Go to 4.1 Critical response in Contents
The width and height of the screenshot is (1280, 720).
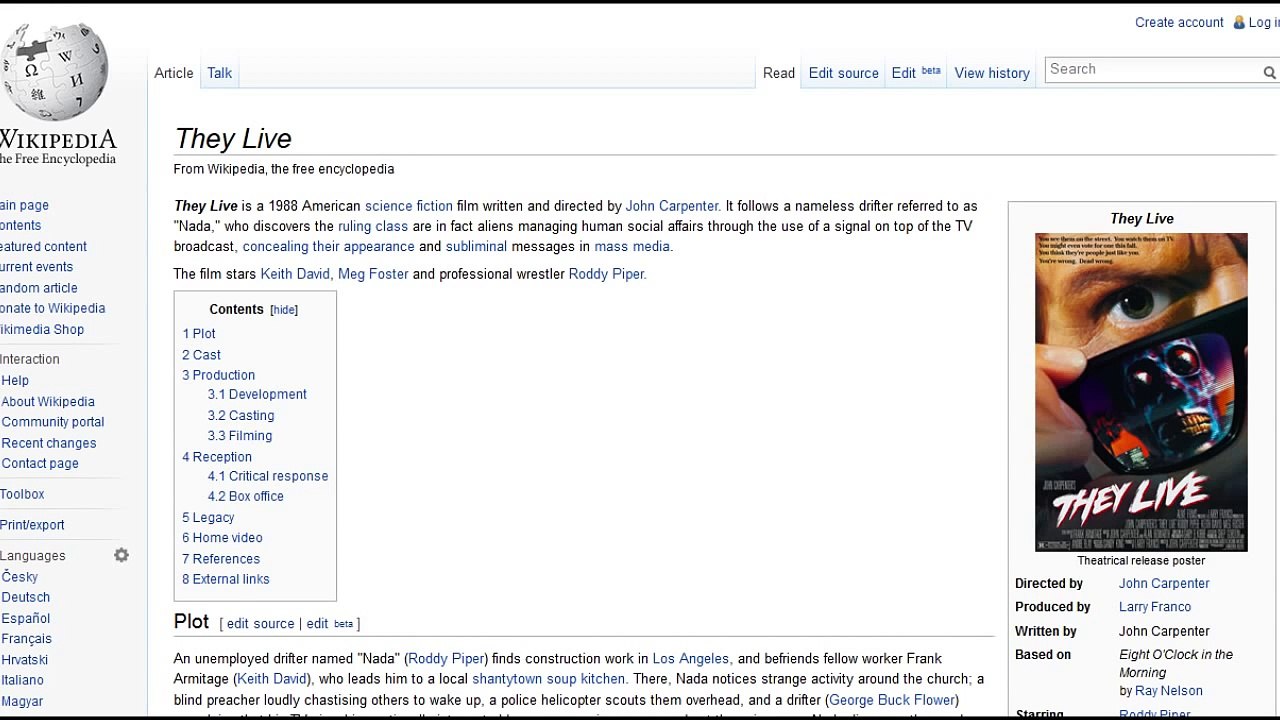point(268,476)
